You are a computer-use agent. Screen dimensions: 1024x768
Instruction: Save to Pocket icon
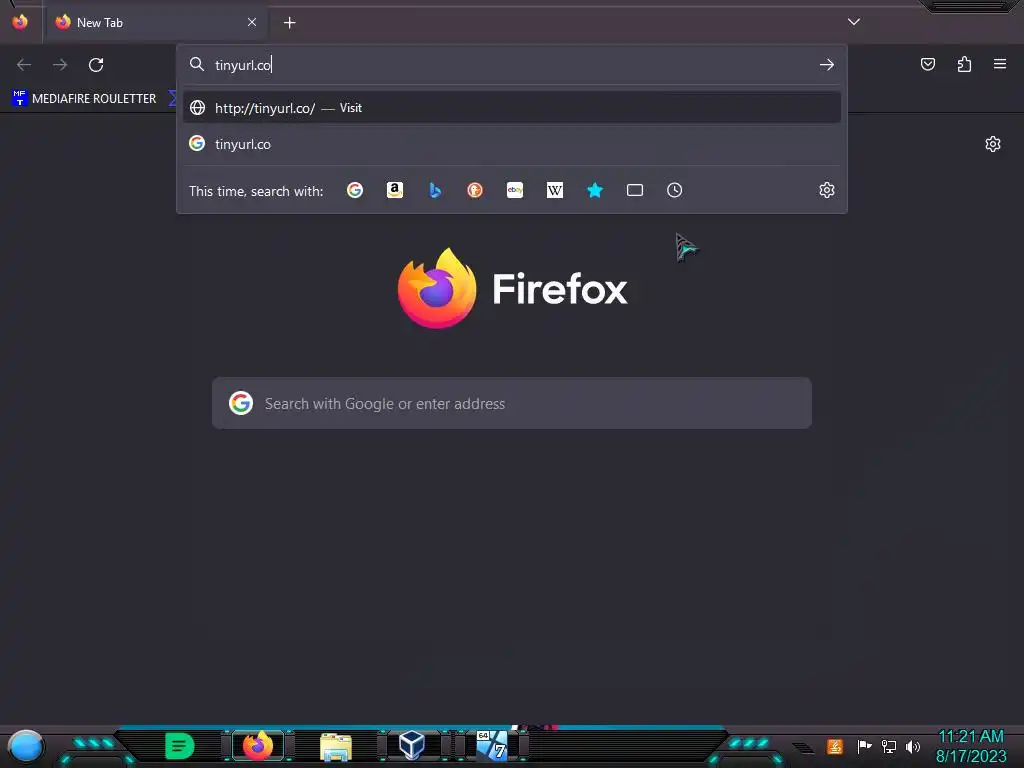(x=928, y=64)
